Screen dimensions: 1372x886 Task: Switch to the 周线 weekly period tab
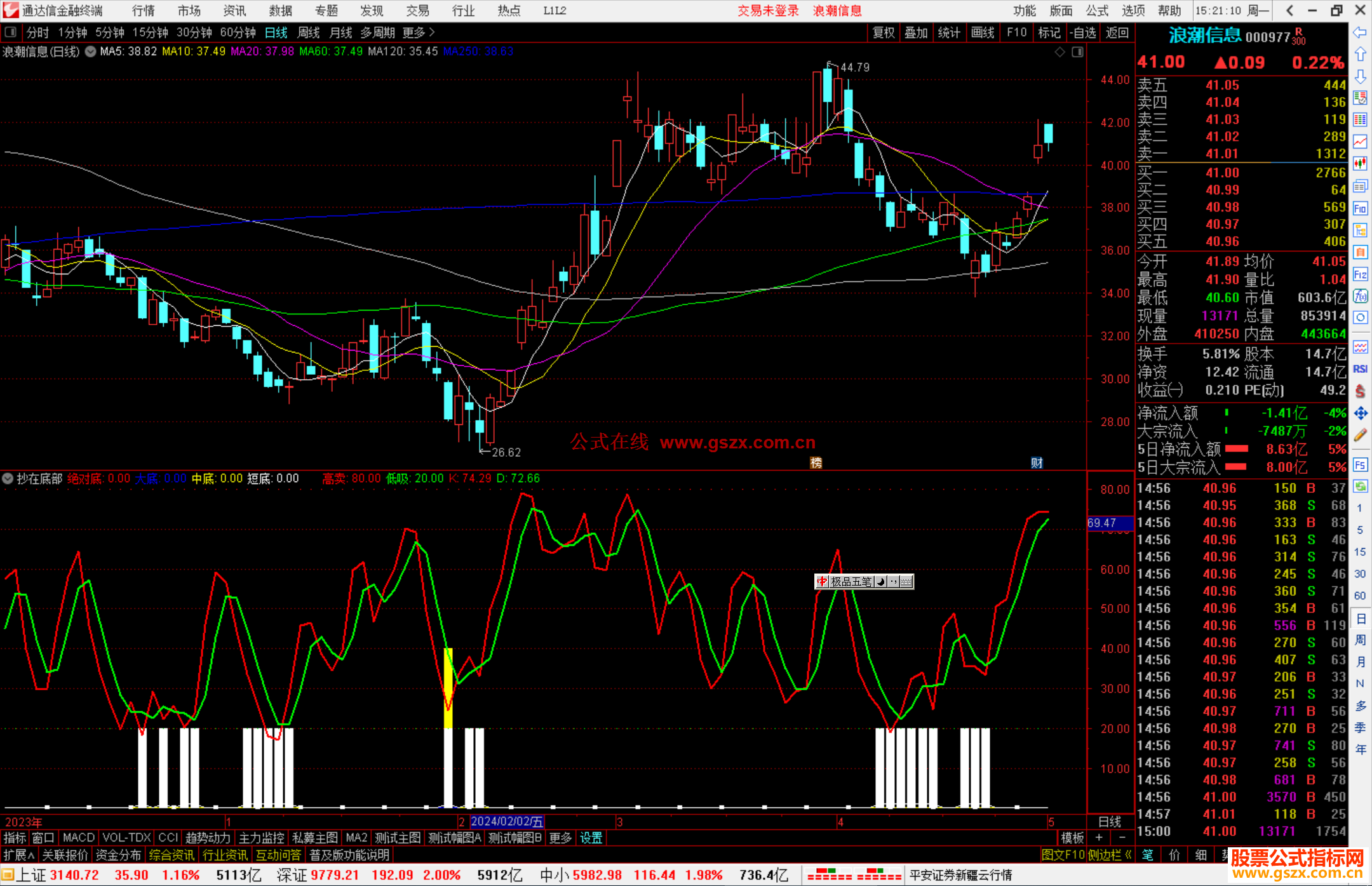point(309,32)
